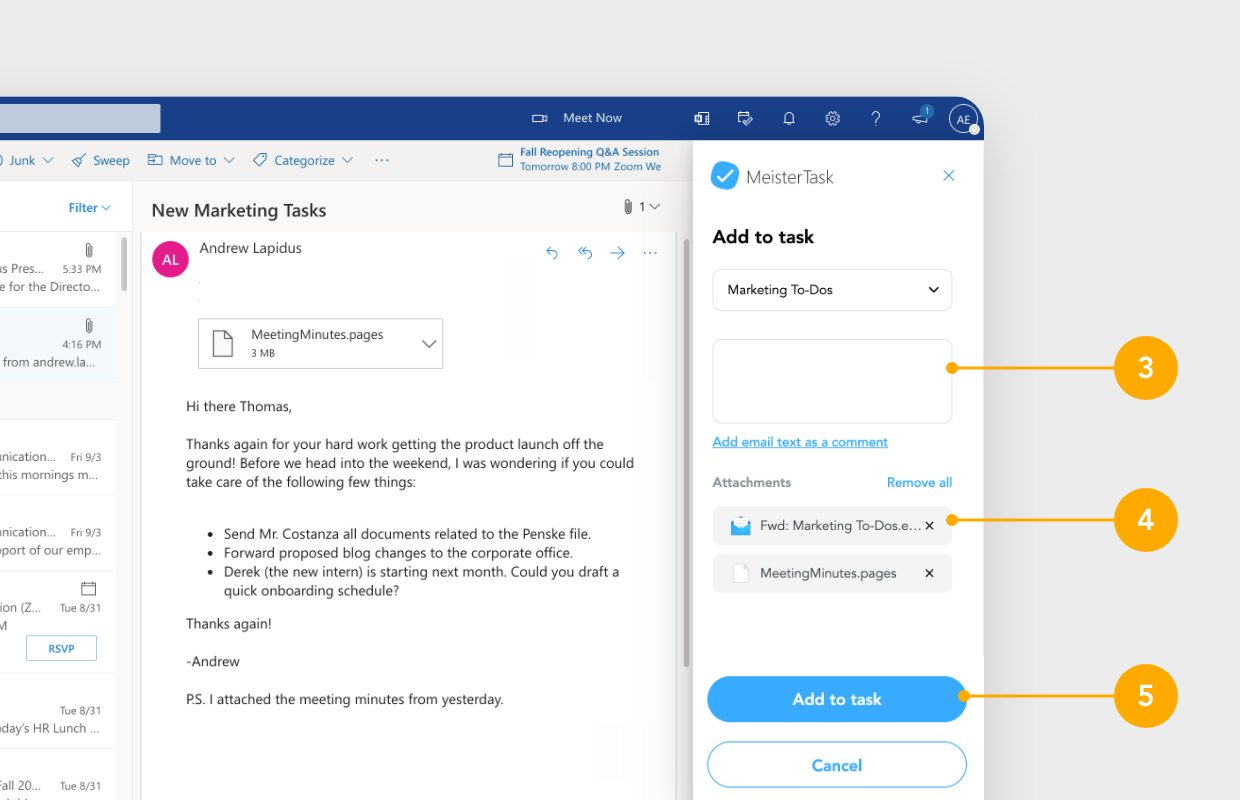
Task: Click the Add to task button
Action: coord(837,699)
